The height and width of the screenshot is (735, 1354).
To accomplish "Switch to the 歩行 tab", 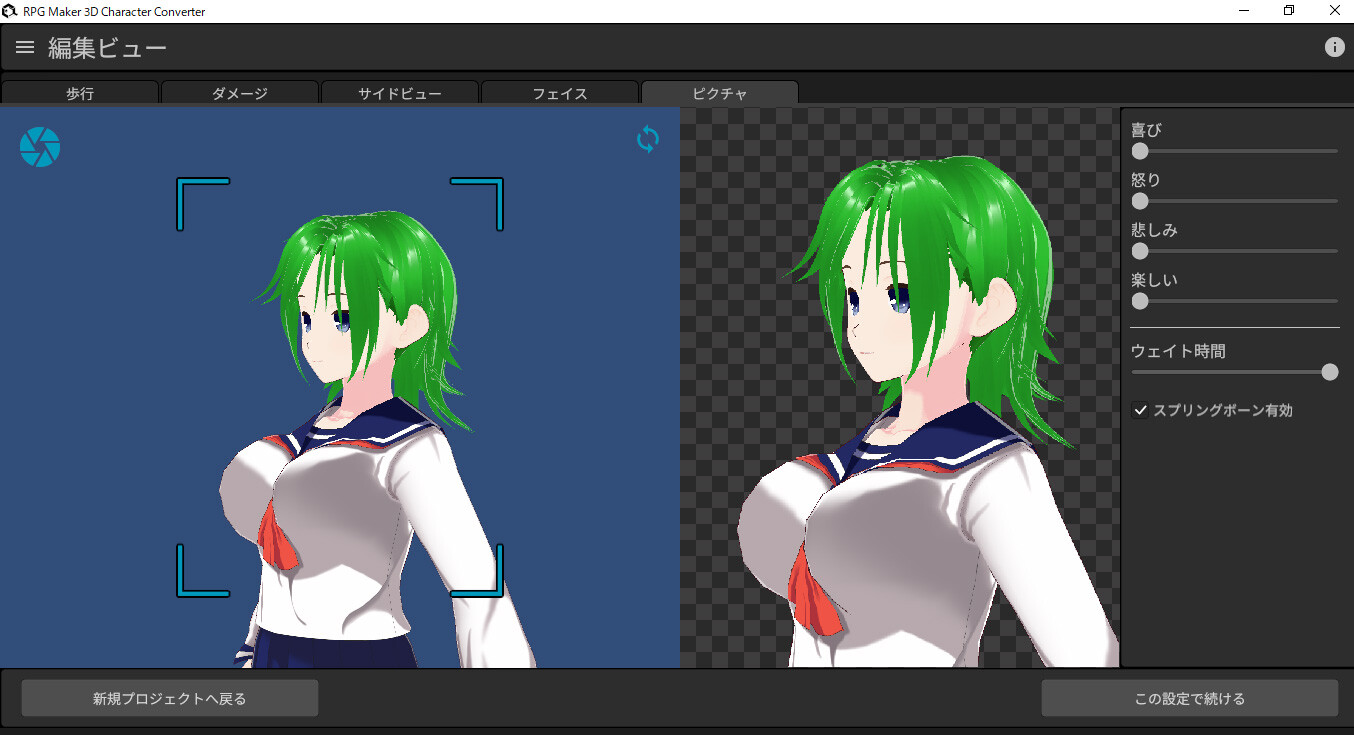I will [80, 92].
